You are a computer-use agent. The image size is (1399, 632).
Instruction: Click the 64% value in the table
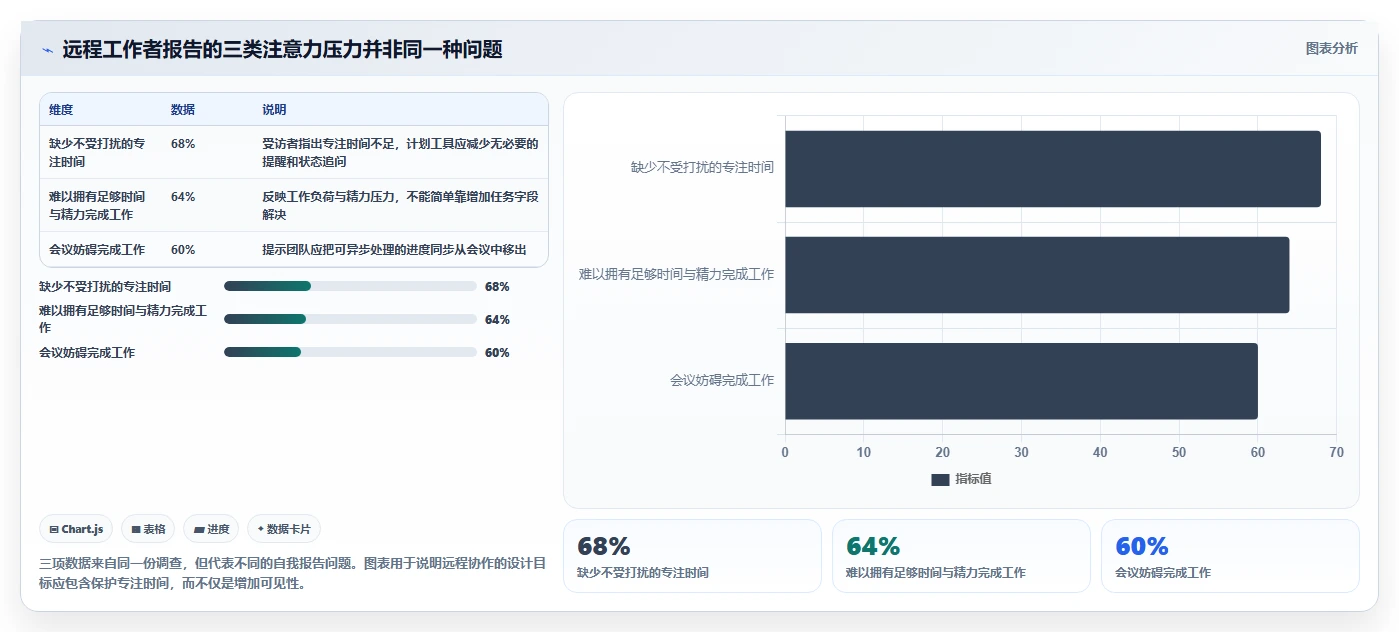click(x=183, y=197)
